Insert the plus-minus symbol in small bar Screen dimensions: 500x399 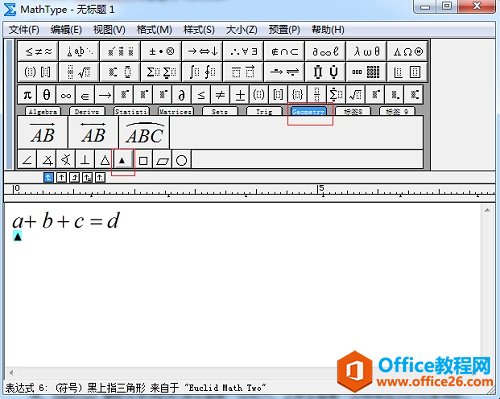click(x=240, y=95)
